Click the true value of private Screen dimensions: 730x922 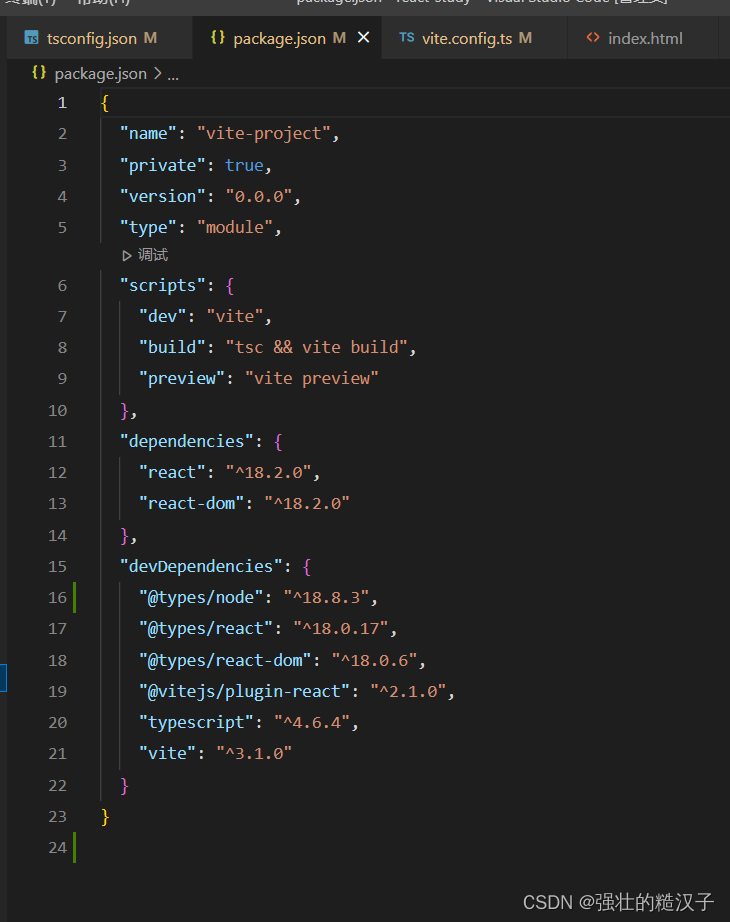pyautogui.click(x=245, y=165)
